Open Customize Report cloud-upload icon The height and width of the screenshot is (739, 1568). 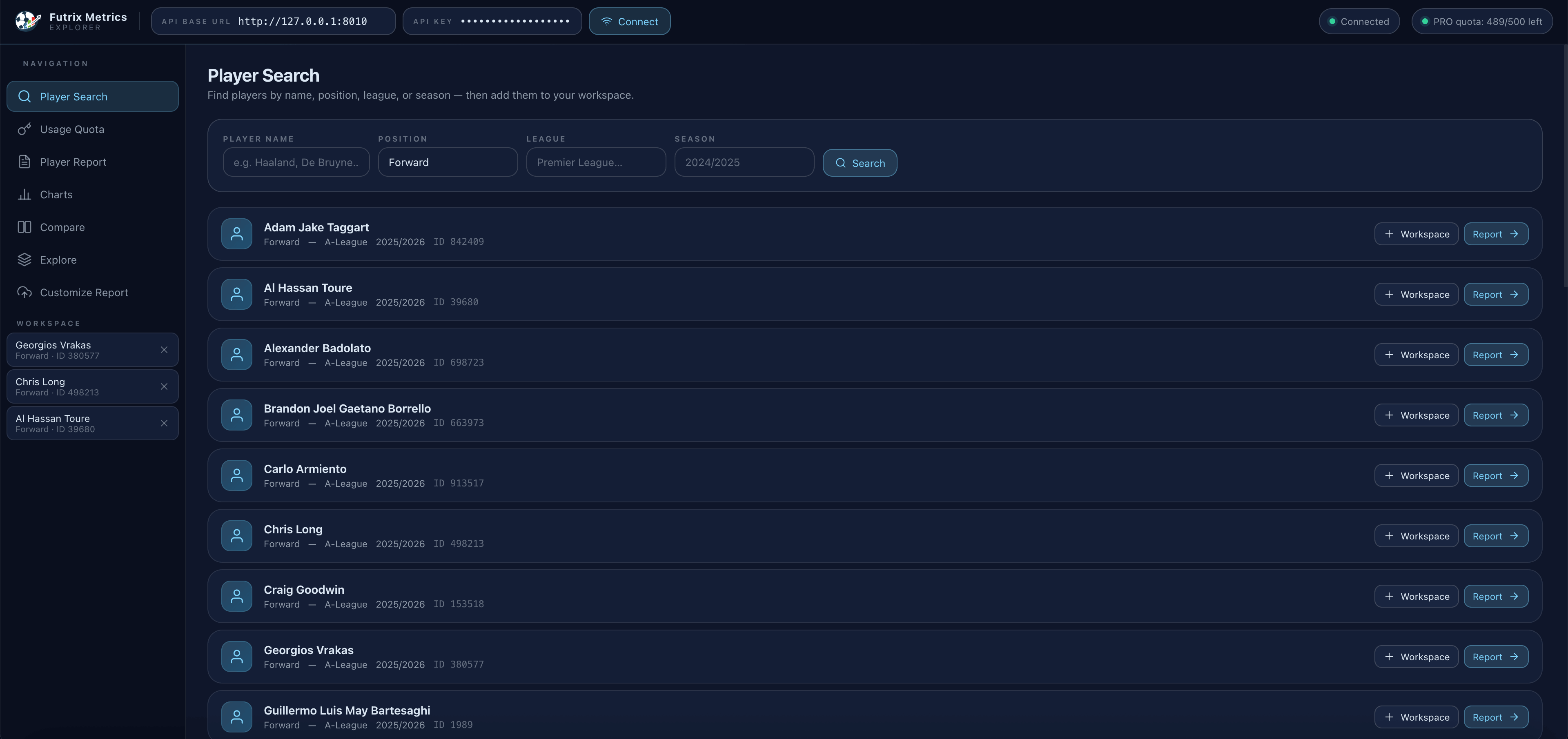click(24, 293)
